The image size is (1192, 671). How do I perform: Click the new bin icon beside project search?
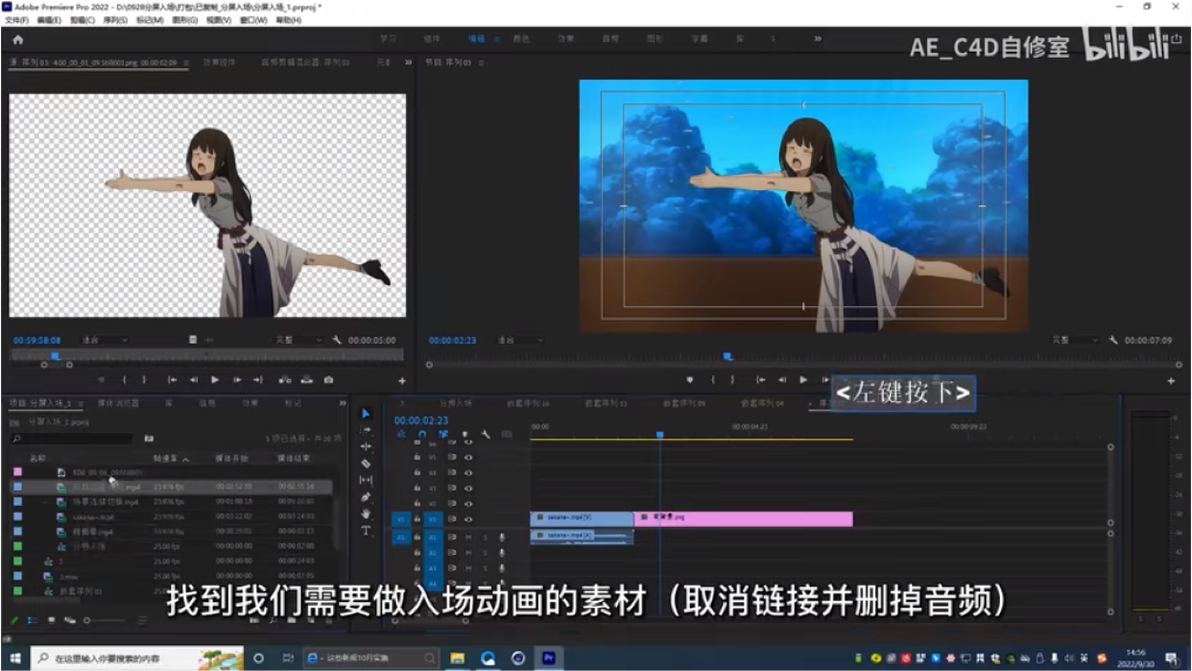[149, 438]
